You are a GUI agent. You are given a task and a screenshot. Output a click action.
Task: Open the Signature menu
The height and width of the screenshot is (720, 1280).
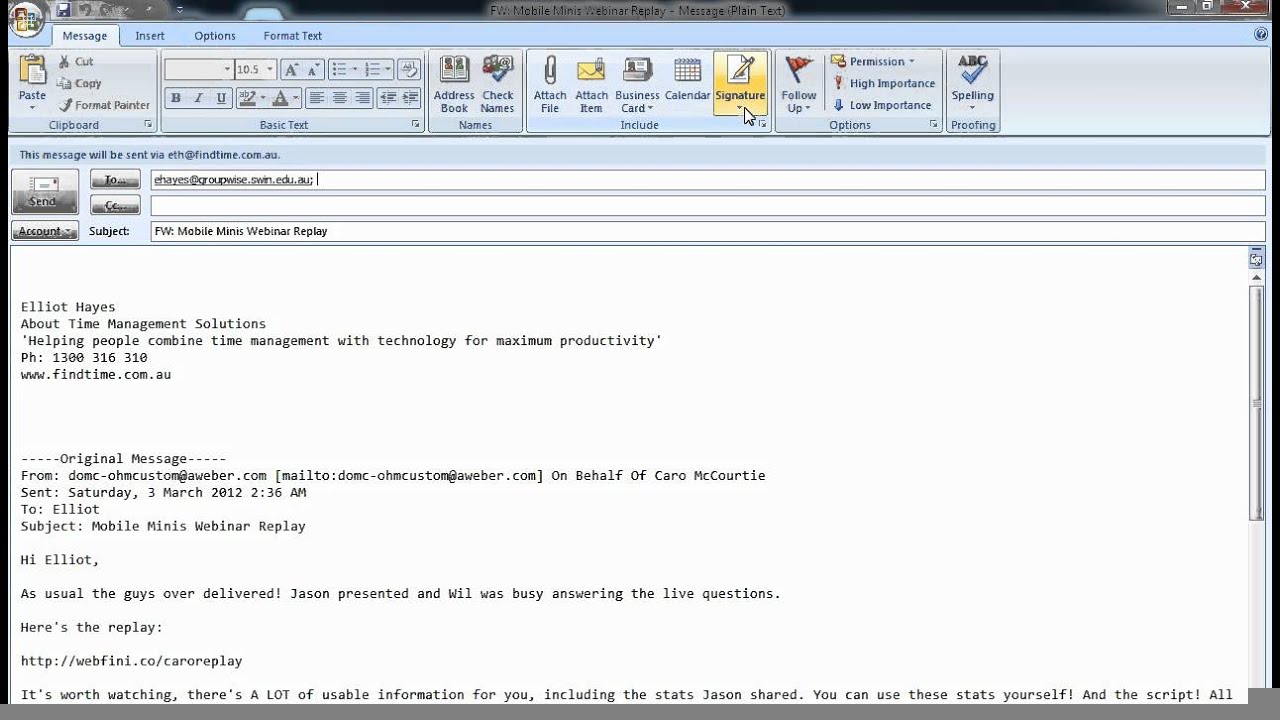(740, 85)
